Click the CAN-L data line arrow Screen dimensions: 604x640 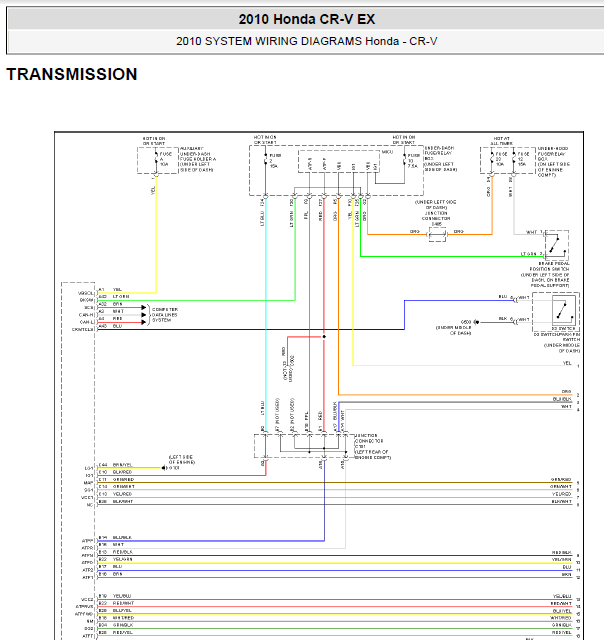[x=143, y=322]
